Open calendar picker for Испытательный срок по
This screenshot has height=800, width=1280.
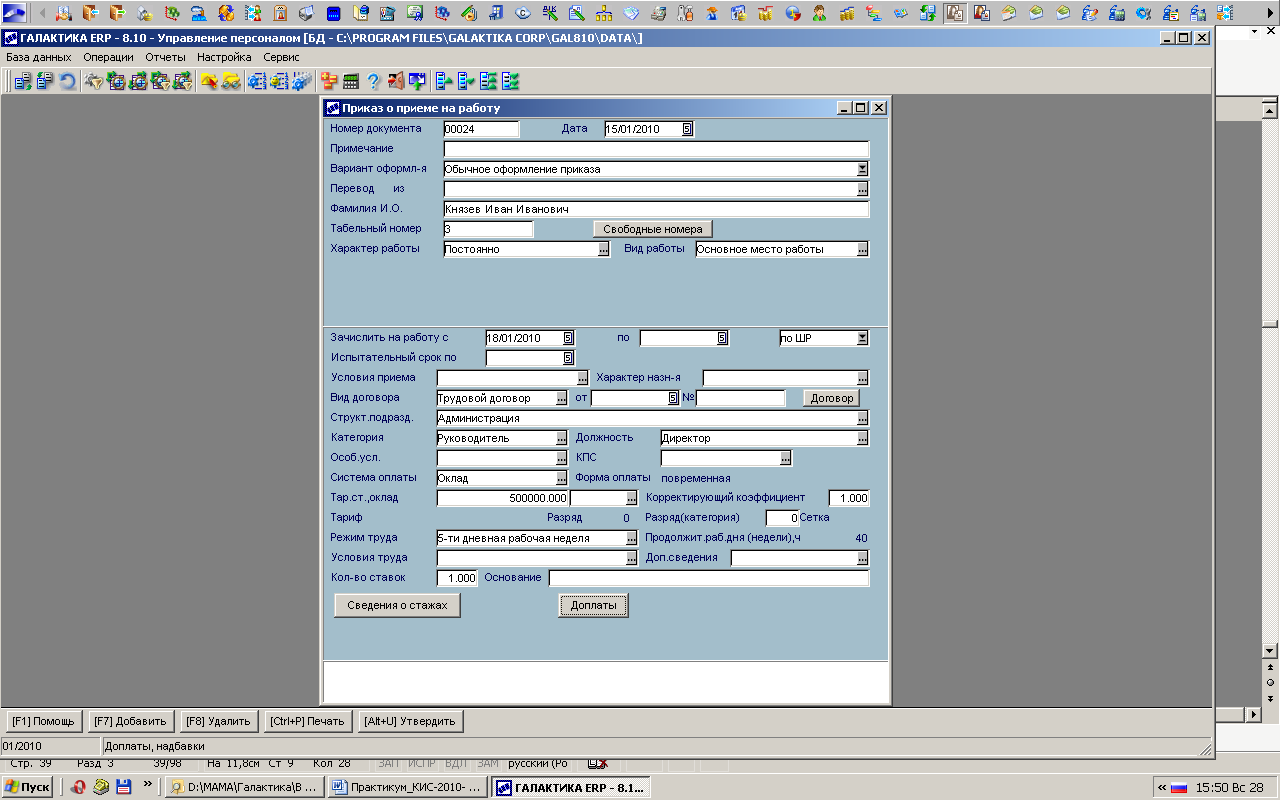coord(568,358)
